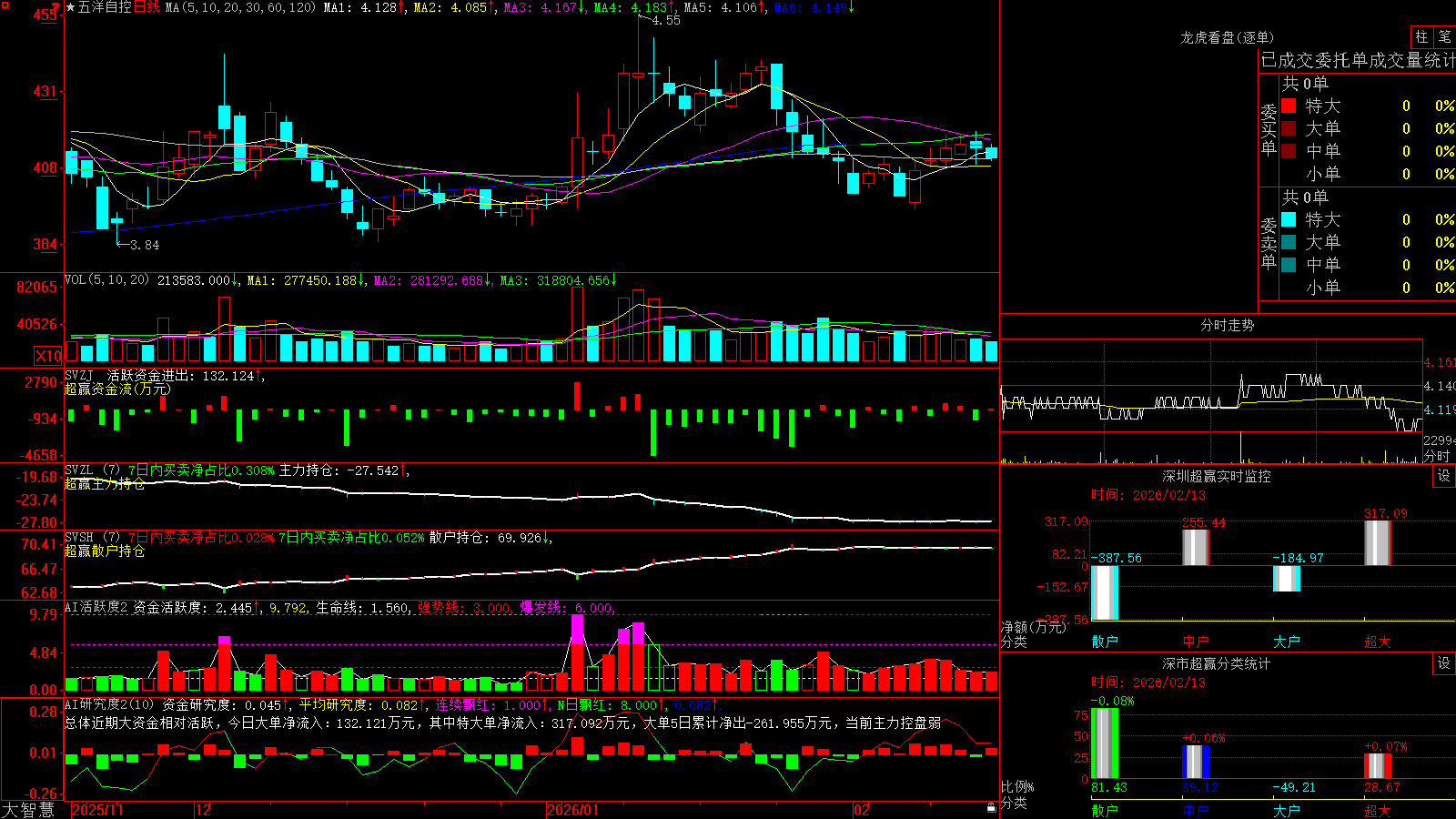Click the red 超大 bar showing 28.67
The height and width of the screenshot is (819, 1456).
tap(1378, 766)
